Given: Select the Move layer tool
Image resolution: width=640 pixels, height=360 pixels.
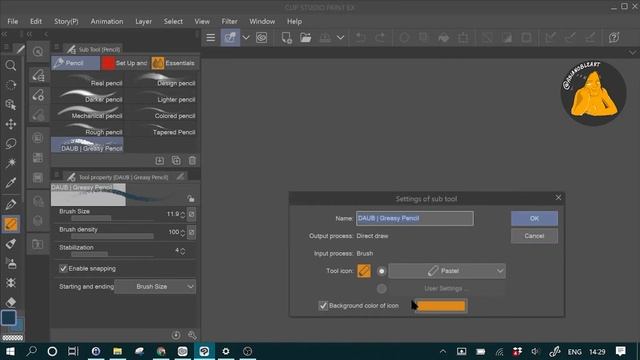Looking at the screenshot, I should coord(11,124).
